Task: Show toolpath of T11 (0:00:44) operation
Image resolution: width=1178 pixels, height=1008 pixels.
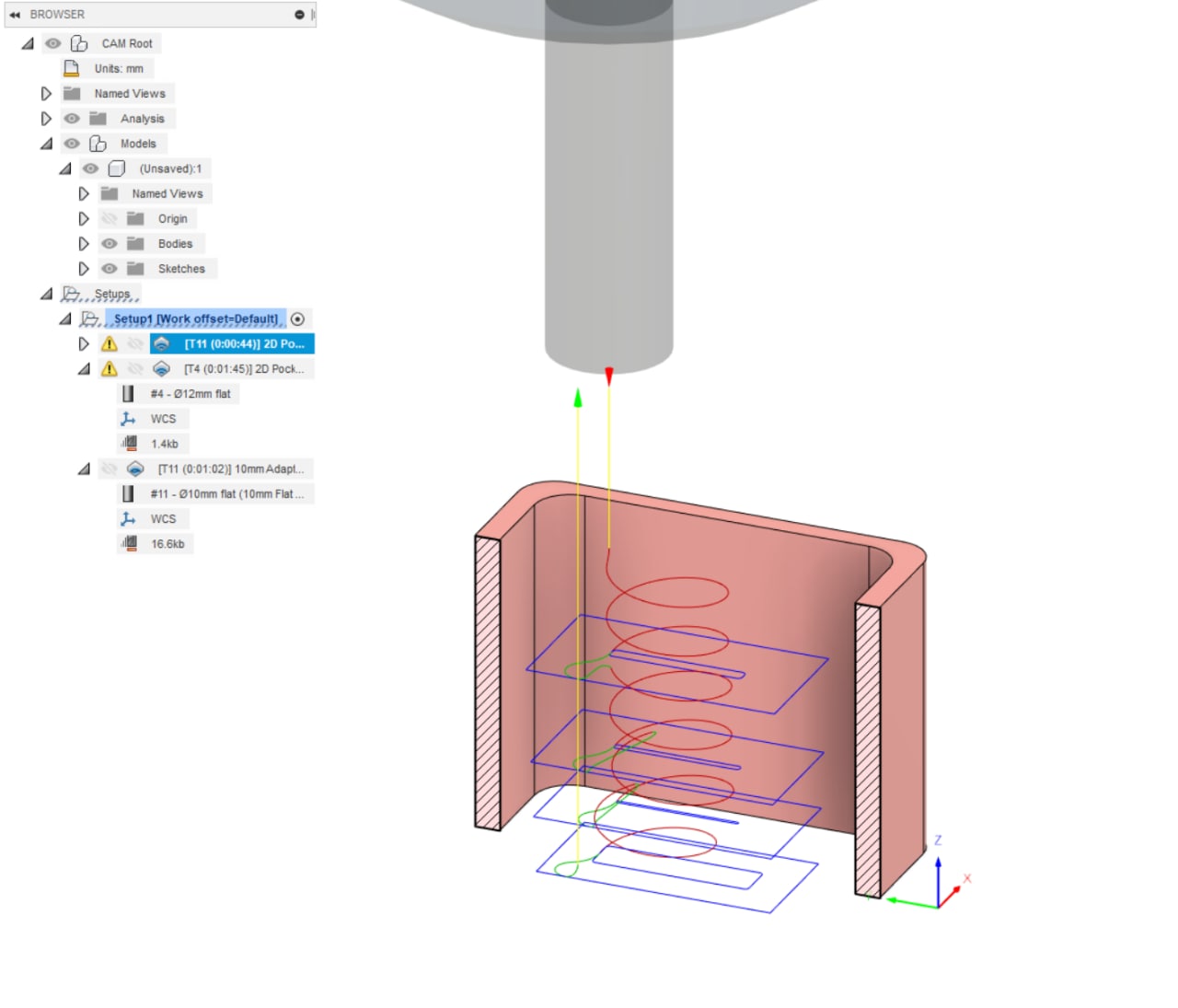Action: pyautogui.click(x=135, y=343)
